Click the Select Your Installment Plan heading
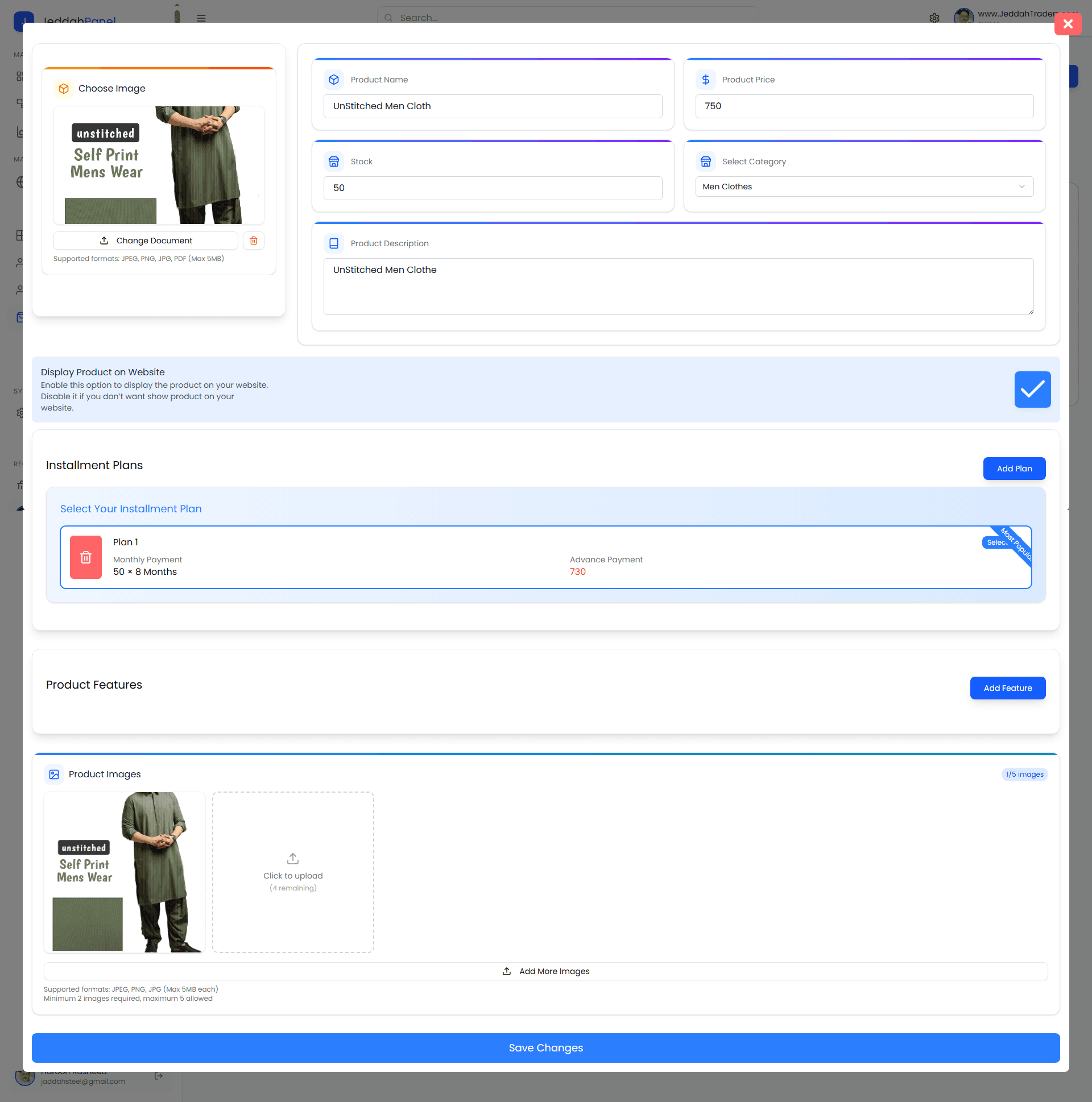1092x1102 pixels. click(131, 509)
